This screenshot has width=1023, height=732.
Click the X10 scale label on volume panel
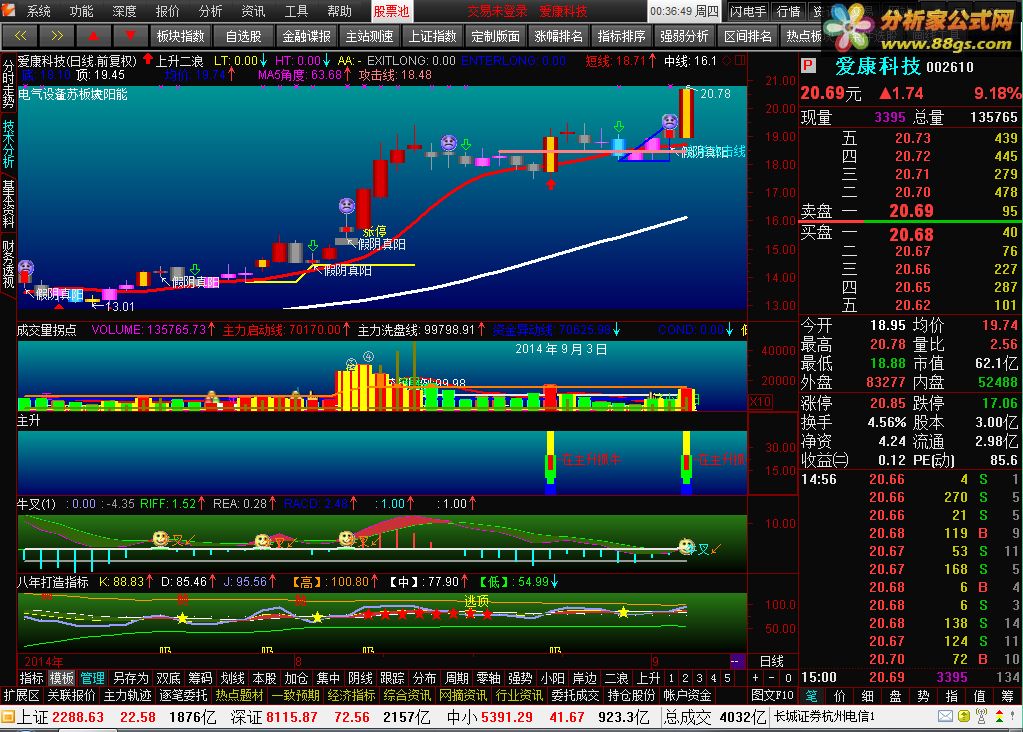761,401
